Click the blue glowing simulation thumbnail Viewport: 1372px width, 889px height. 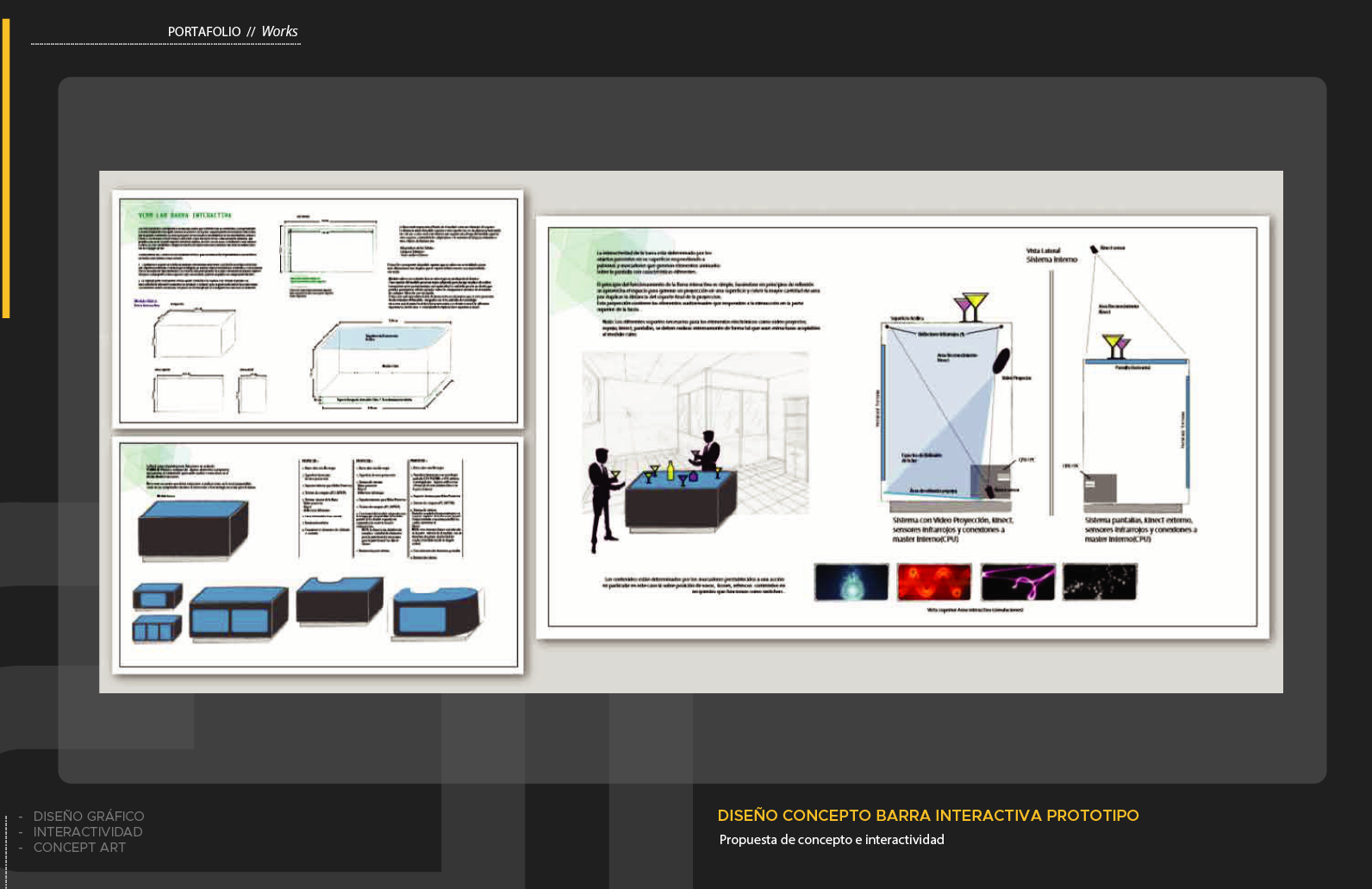(851, 582)
